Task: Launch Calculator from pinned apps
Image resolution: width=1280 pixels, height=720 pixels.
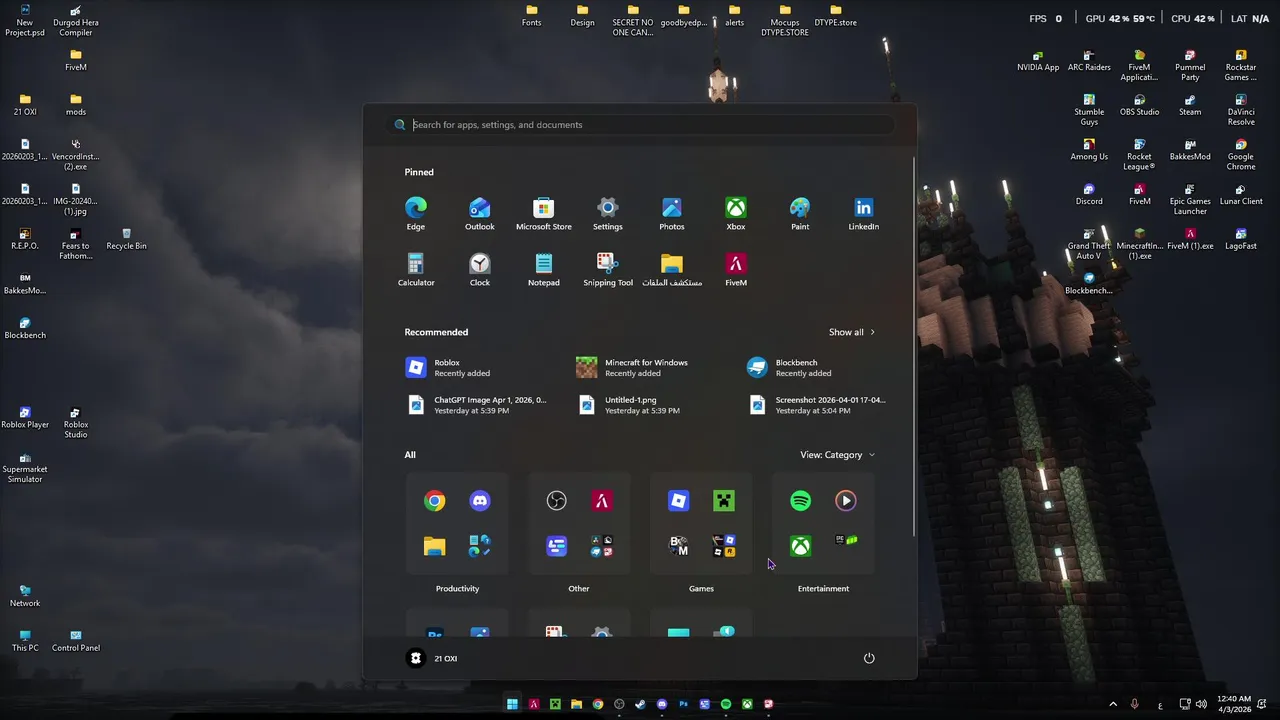Action: [x=416, y=270]
